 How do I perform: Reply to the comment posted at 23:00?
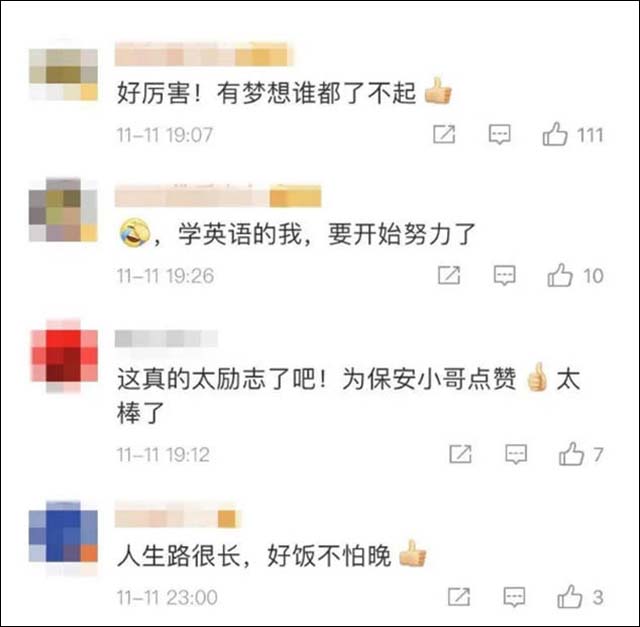(x=514, y=597)
